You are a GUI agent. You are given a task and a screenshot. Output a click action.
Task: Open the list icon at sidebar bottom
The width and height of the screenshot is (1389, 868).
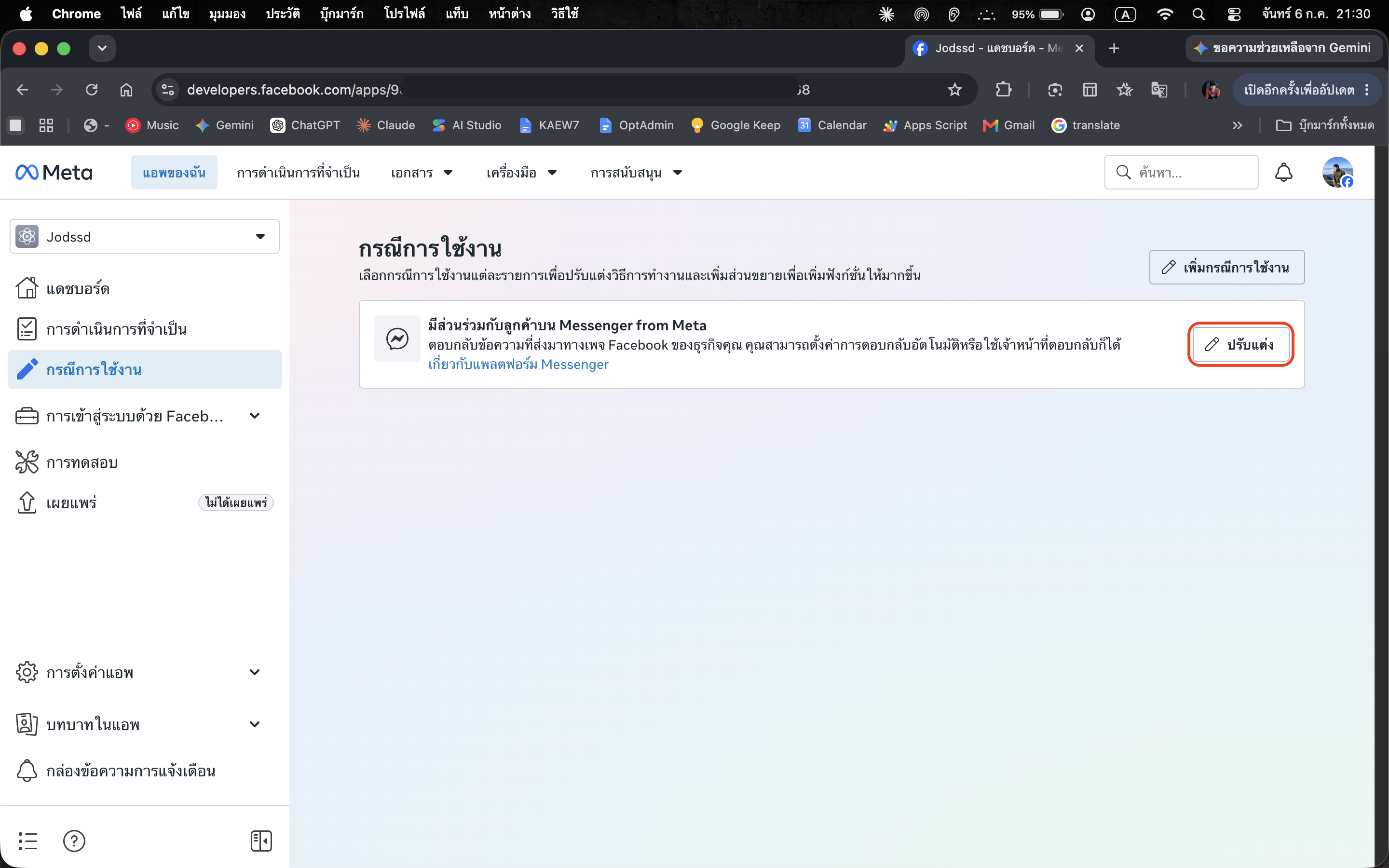(x=27, y=841)
